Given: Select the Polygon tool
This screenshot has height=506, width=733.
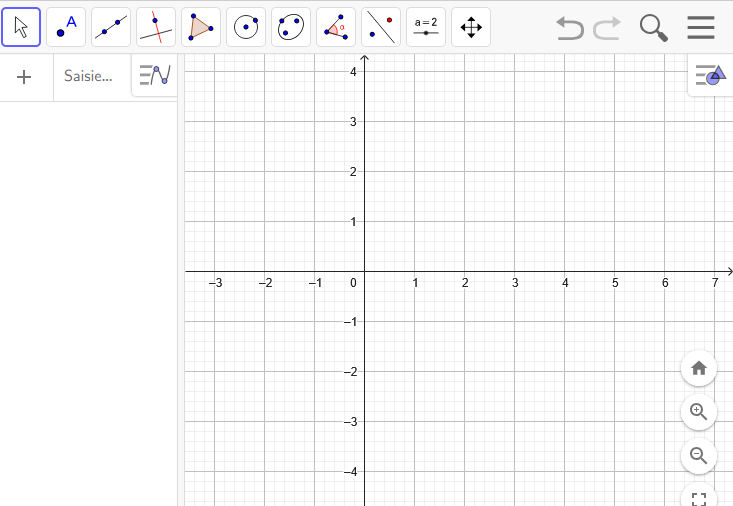Looking at the screenshot, I should click(x=201, y=27).
